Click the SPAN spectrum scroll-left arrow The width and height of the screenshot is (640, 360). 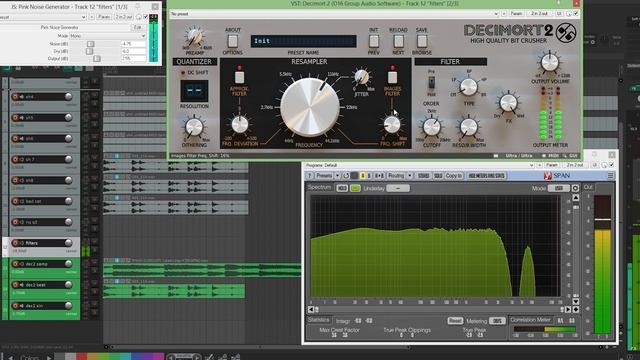point(311,309)
